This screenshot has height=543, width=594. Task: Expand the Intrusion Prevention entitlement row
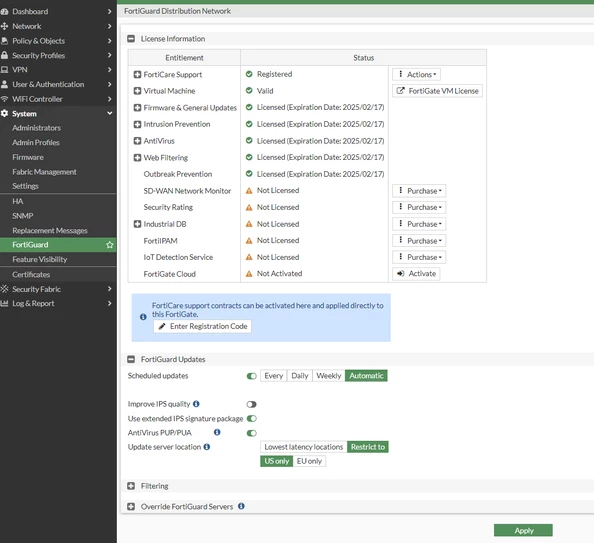click(x=138, y=124)
